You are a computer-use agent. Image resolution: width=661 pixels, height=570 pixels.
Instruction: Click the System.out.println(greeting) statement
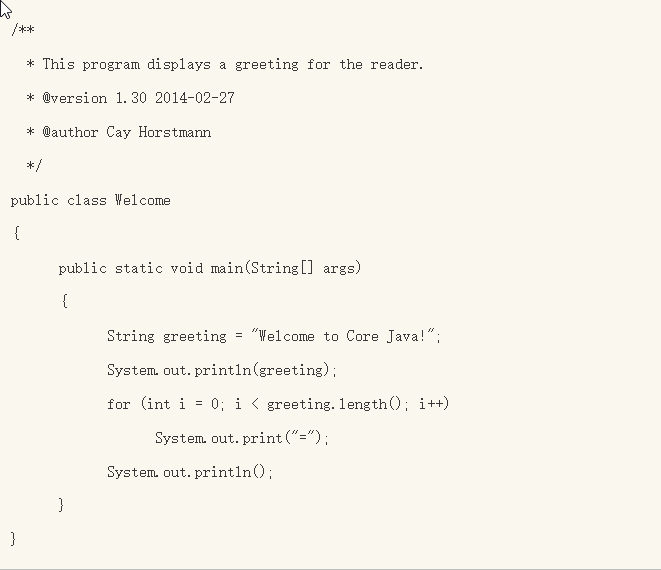coord(222,370)
